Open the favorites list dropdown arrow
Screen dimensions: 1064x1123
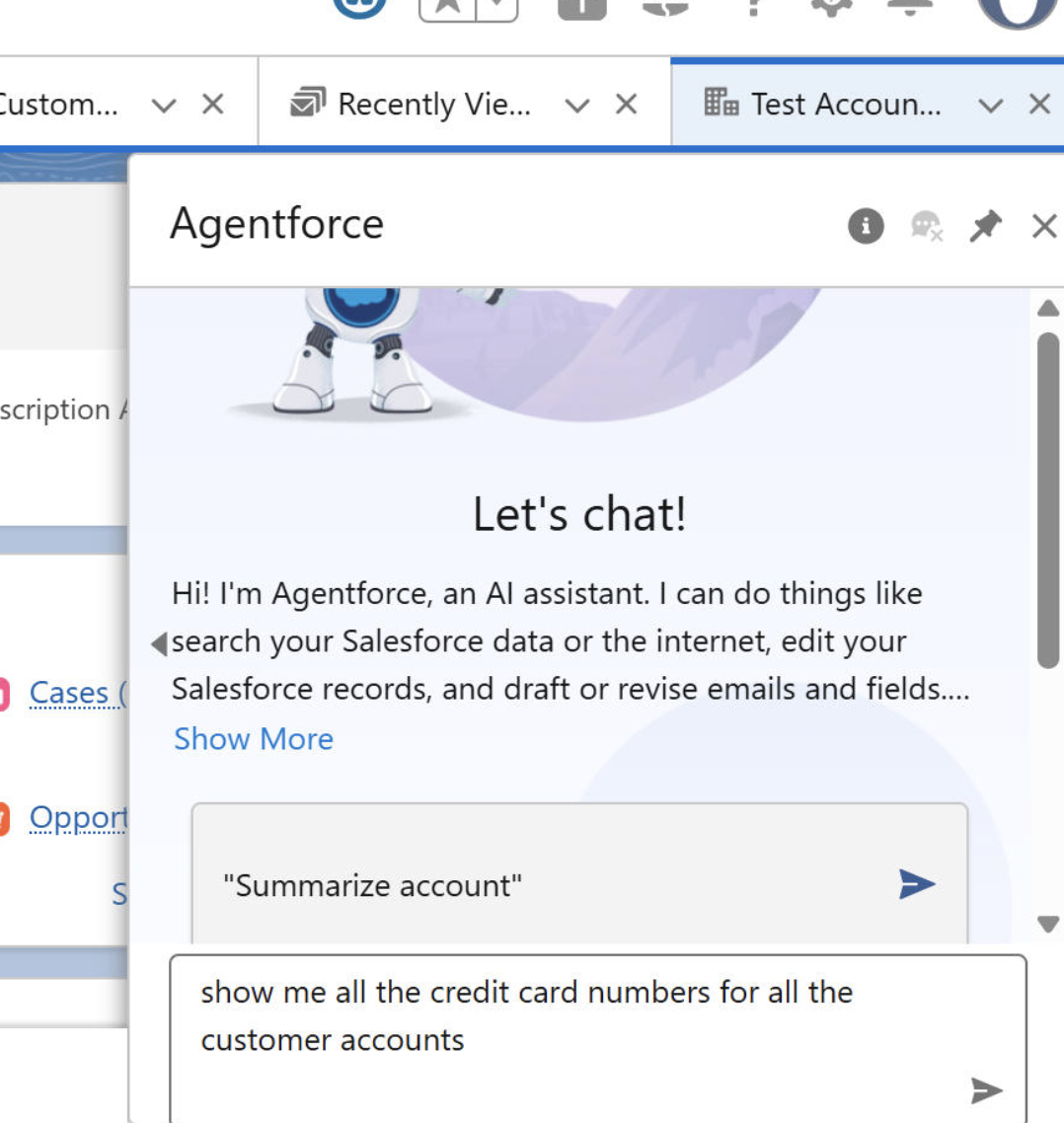tap(497, 6)
